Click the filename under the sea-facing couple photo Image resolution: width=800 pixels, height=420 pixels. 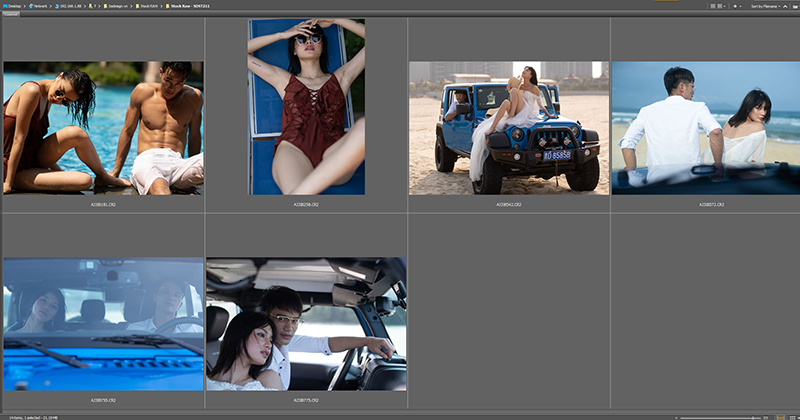coord(711,205)
